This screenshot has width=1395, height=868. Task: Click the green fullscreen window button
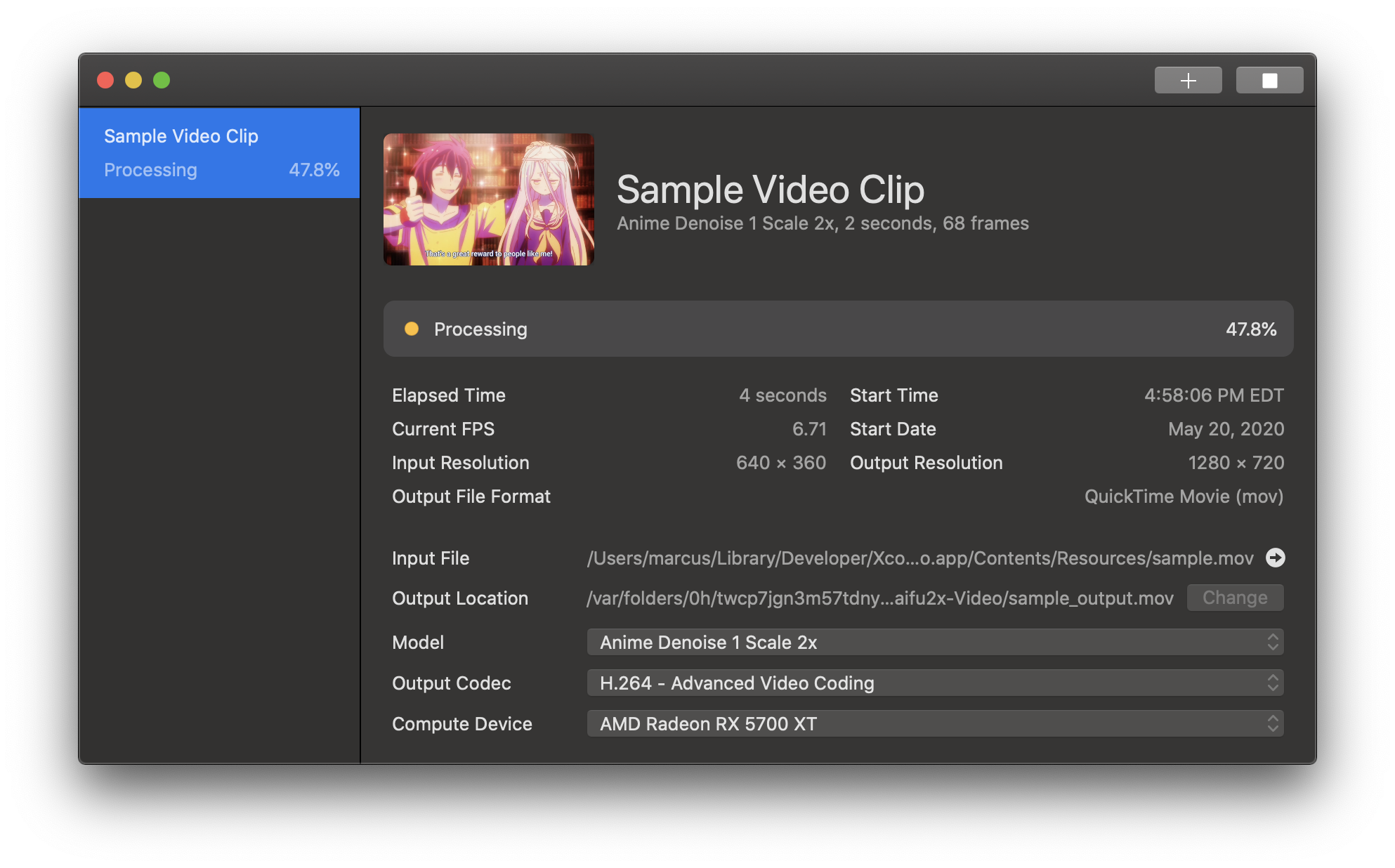pyautogui.click(x=162, y=80)
